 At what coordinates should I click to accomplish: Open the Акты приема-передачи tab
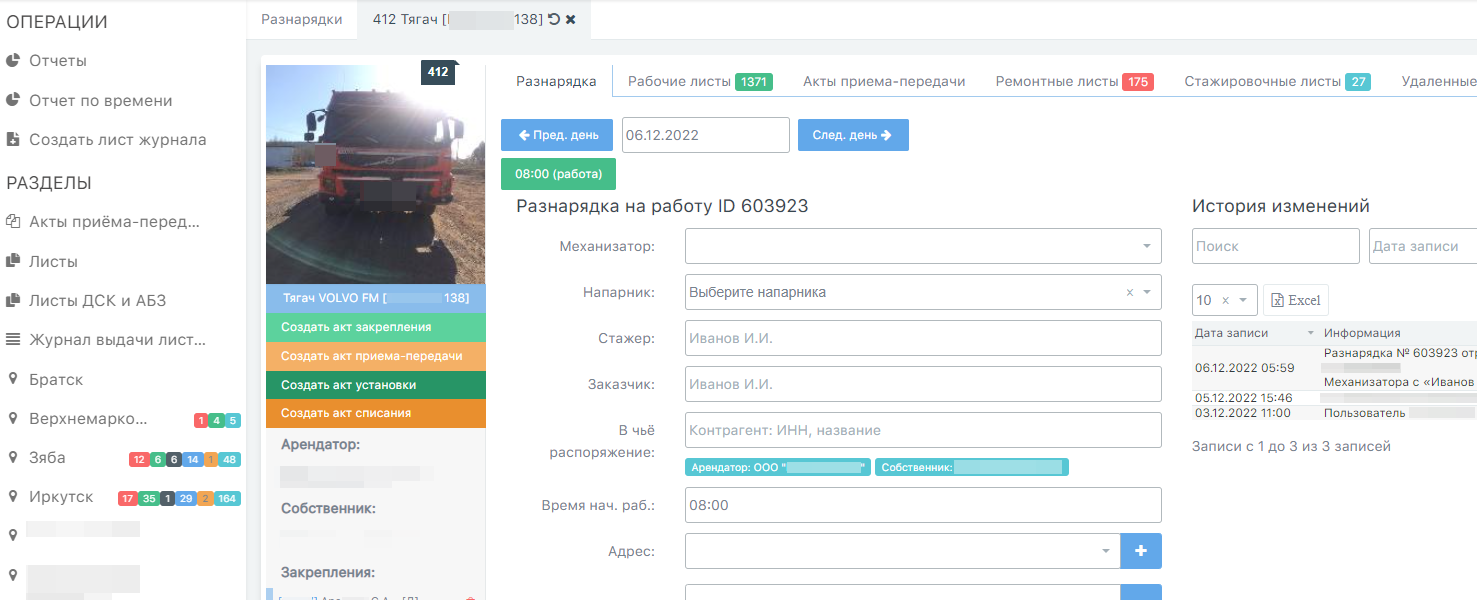(884, 82)
